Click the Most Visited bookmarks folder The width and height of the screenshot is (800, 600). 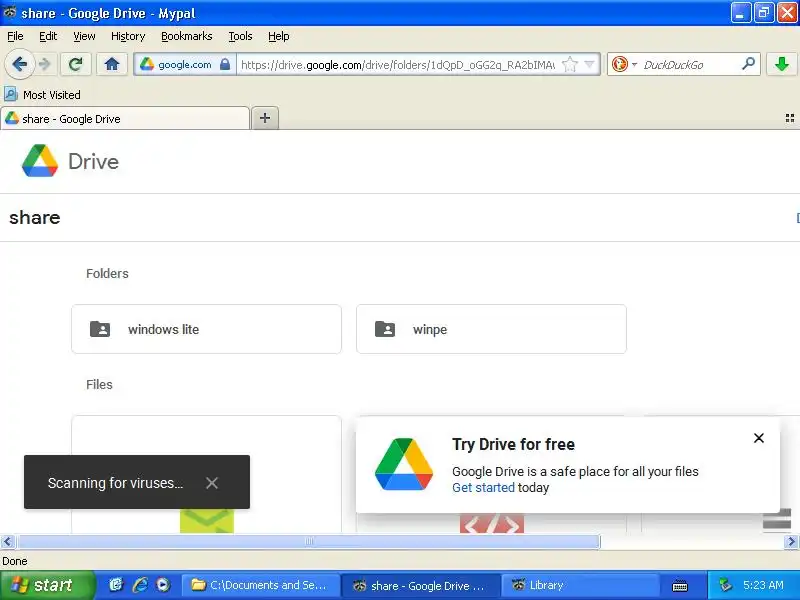tap(42, 94)
